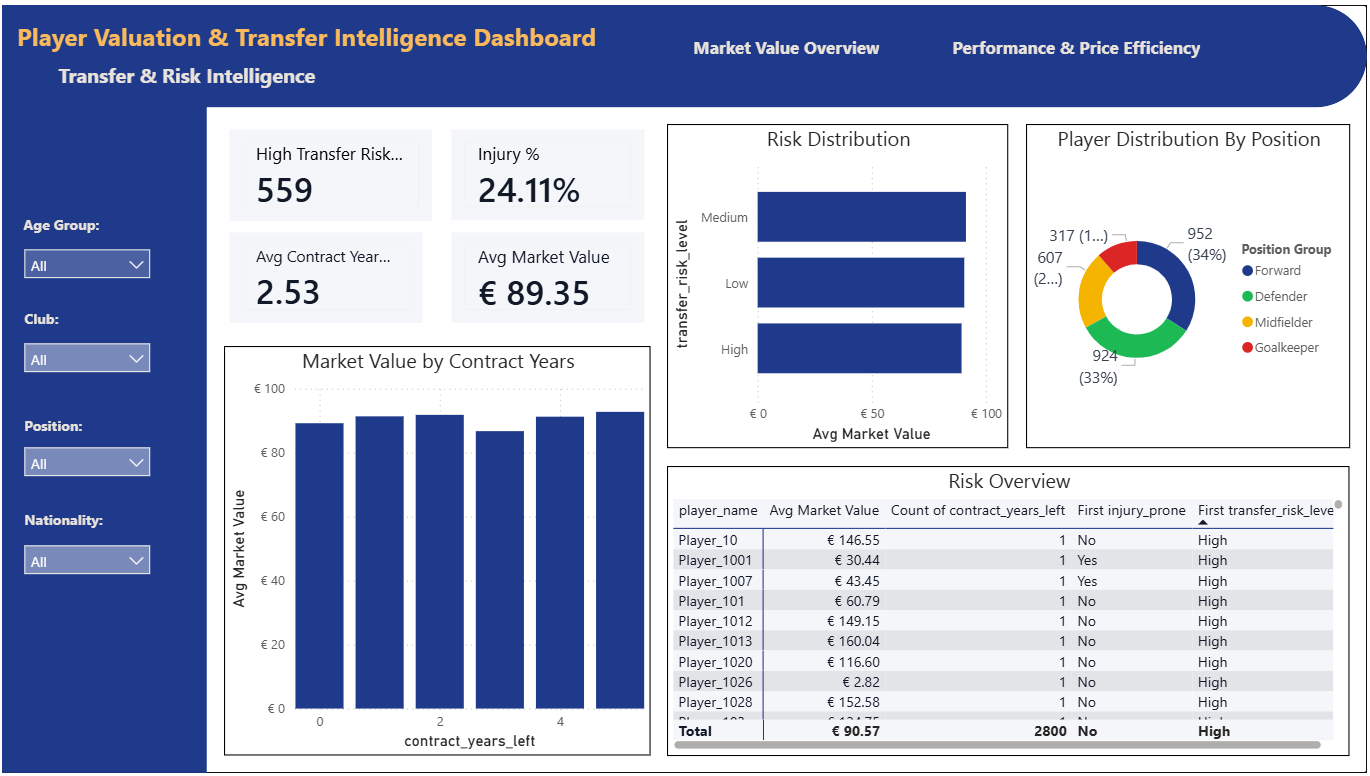Screen dimensions: 1370x776
Task: Expand the Club filter dropdown
Action: (87, 359)
